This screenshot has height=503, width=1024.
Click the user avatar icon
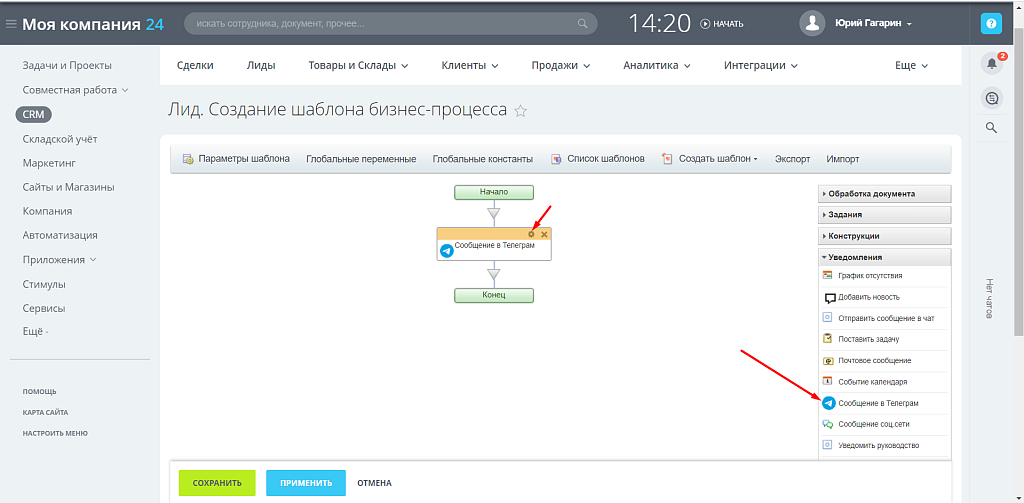pyautogui.click(x=814, y=23)
